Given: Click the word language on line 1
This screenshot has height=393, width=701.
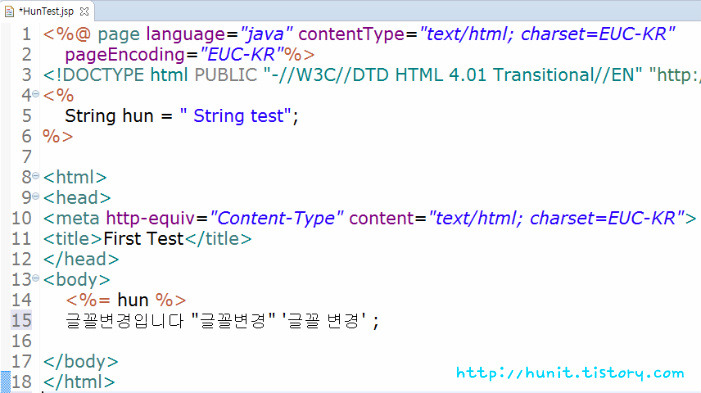Looking at the screenshot, I should tap(186, 34).
